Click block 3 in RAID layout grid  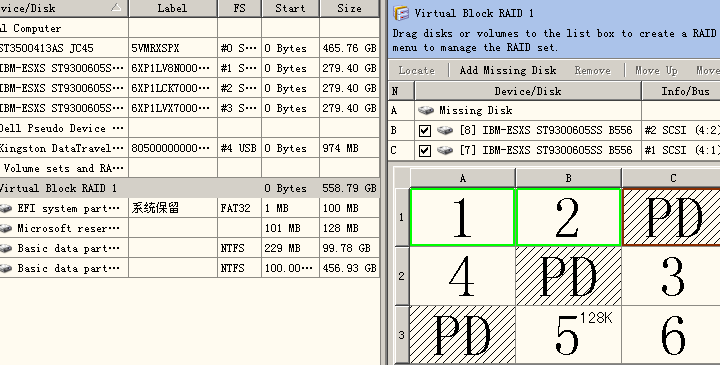click(671, 276)
